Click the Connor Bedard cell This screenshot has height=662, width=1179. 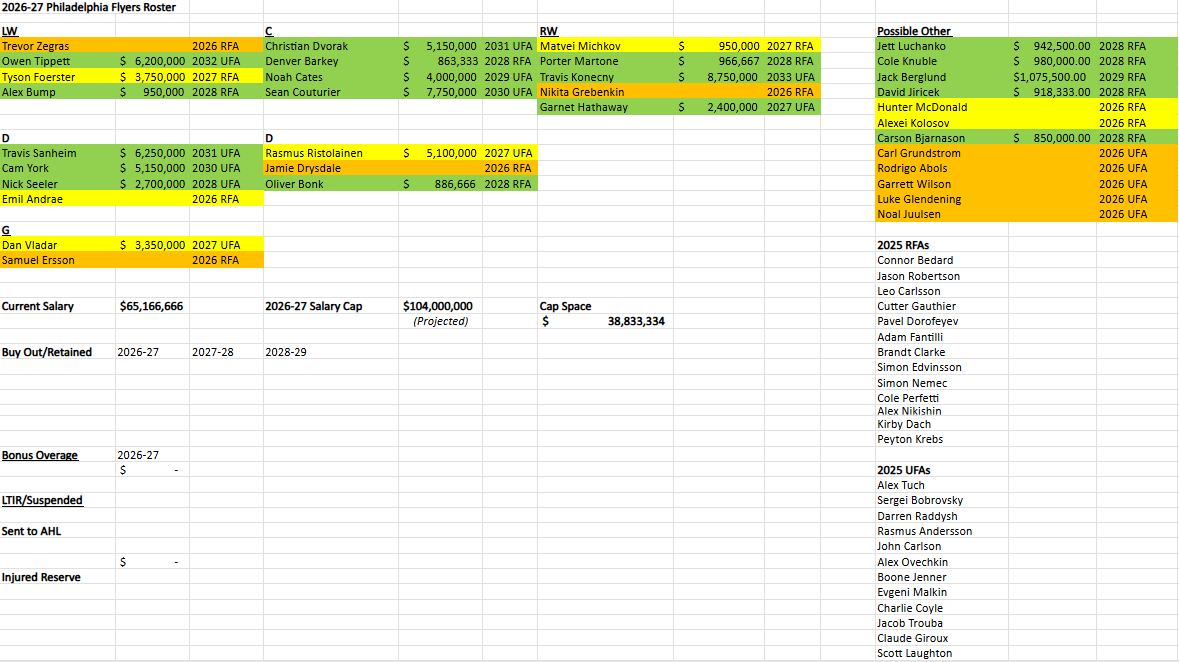tap(942, 260)
